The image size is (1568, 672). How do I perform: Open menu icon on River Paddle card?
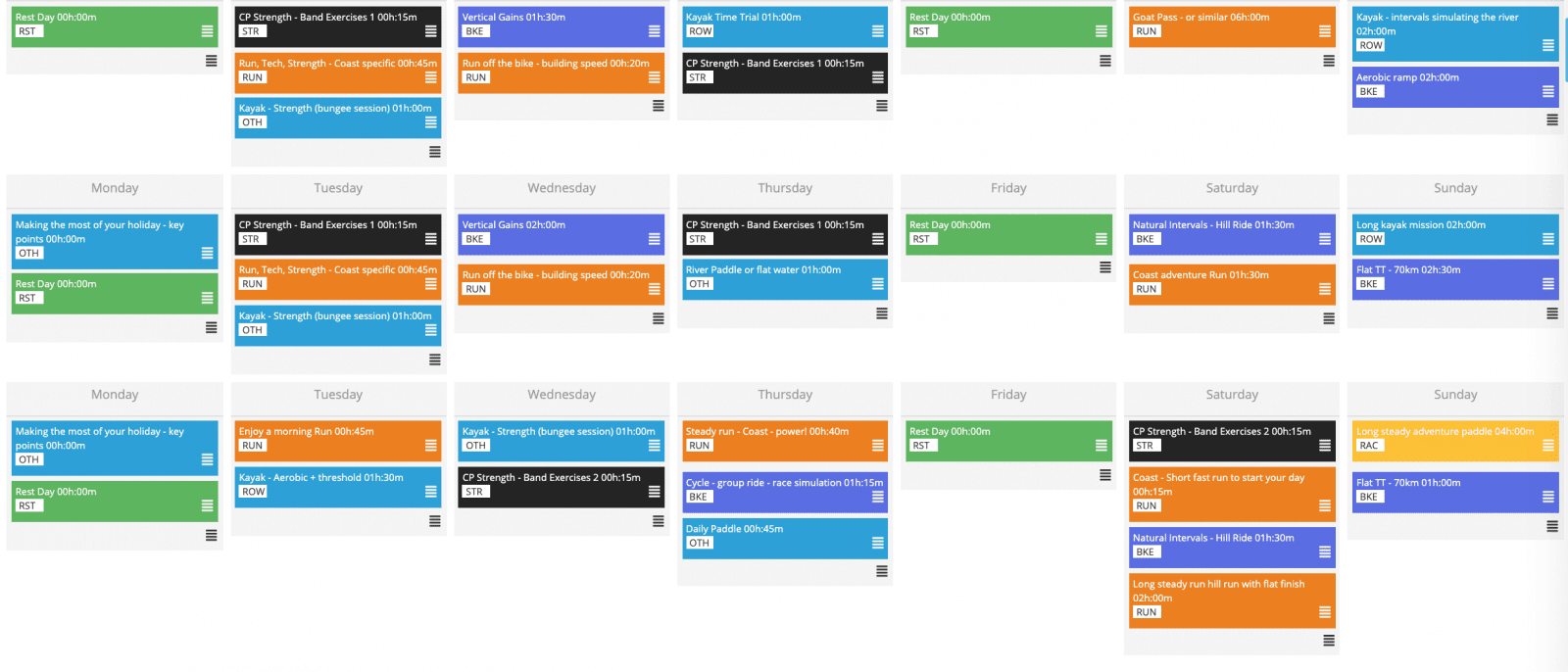tap(878, 284)
